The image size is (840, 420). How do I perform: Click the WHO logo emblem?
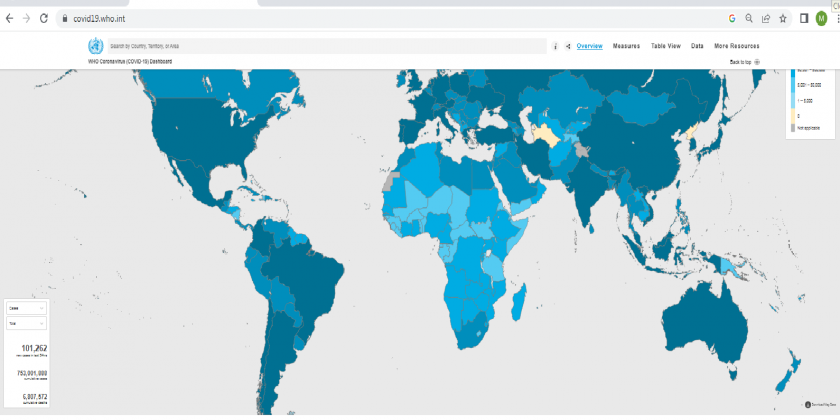[95, 46]
